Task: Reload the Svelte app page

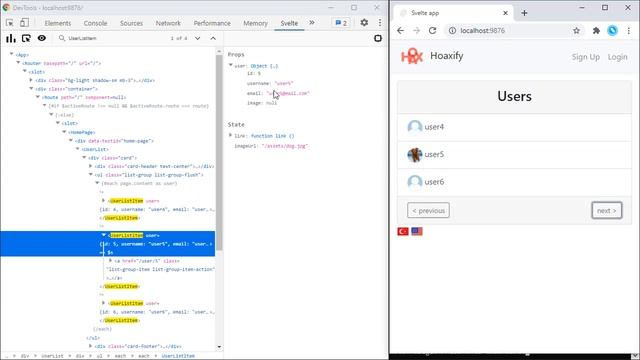Action: tap(432, 31)
